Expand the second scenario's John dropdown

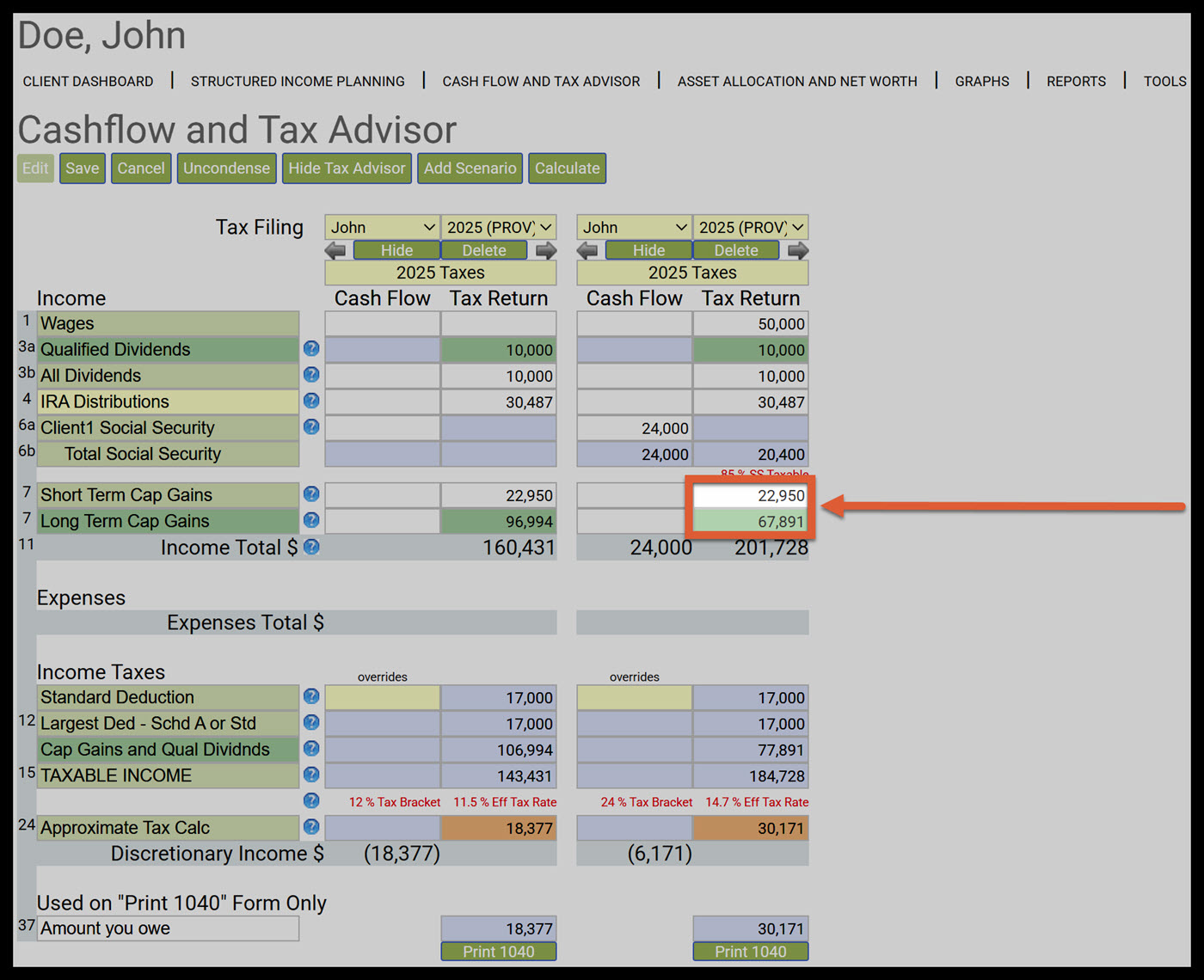click(635, 227)
